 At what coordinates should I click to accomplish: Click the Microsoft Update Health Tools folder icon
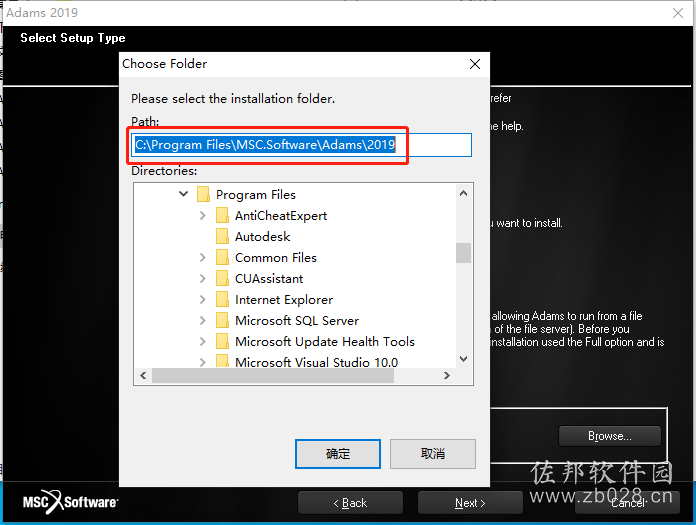pos(222,341)
